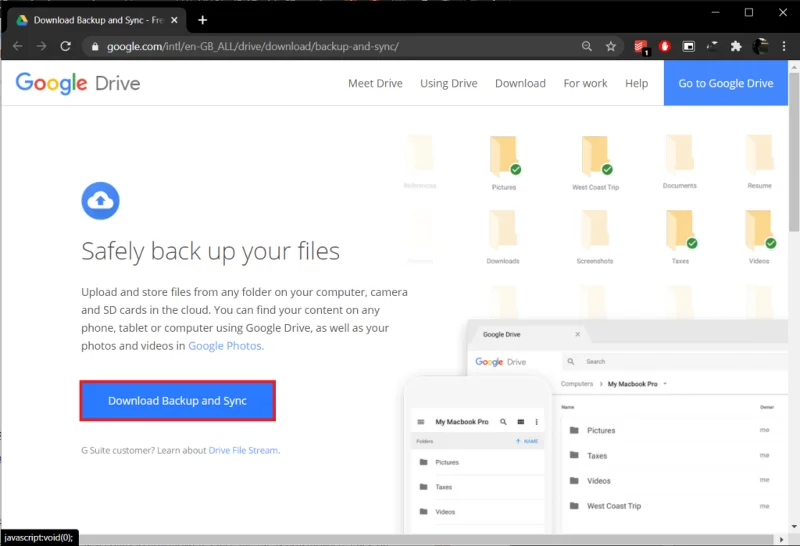Click the blue cloud upload icon
The width and height of the screenshot is (800, 546).
pyautogui.click(x=101, y=201)
